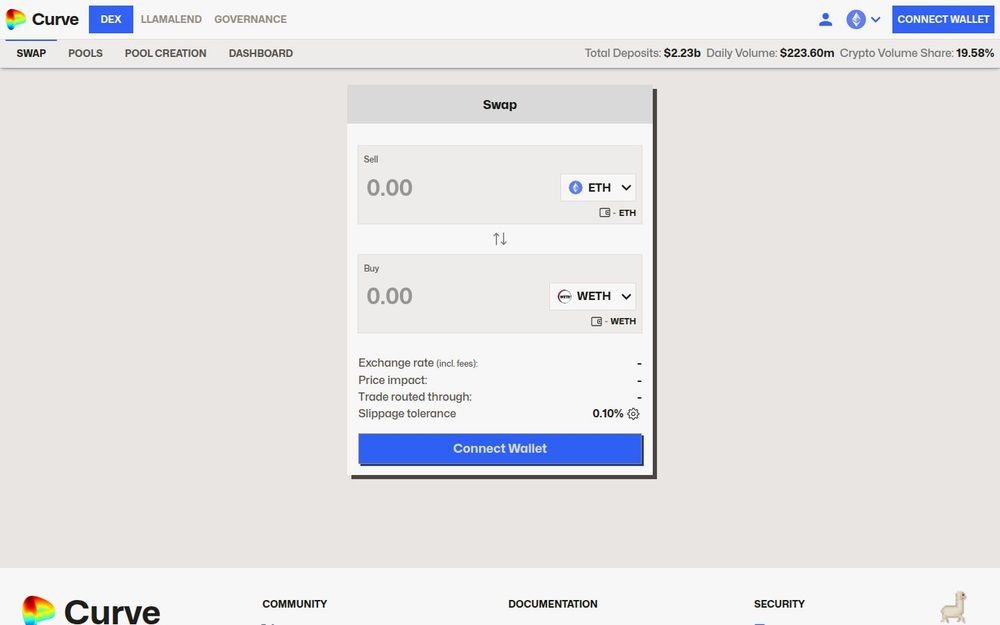
Task: Click the SECURITY footer heading
Action: 779,603
